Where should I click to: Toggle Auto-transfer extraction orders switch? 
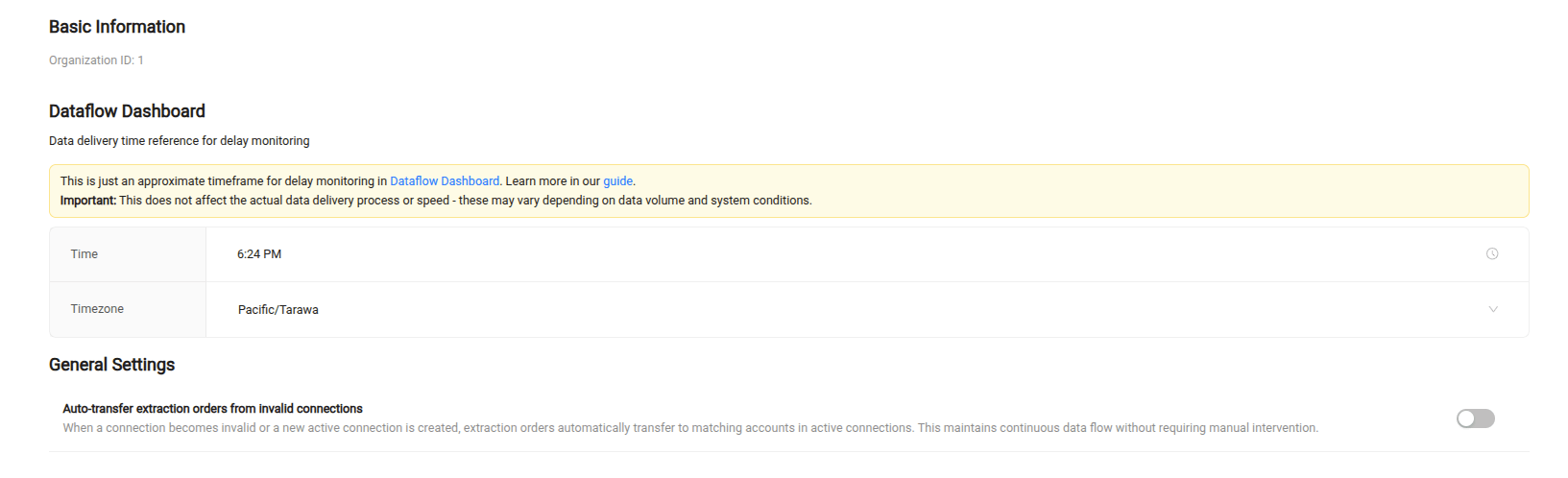[1476, 418]
